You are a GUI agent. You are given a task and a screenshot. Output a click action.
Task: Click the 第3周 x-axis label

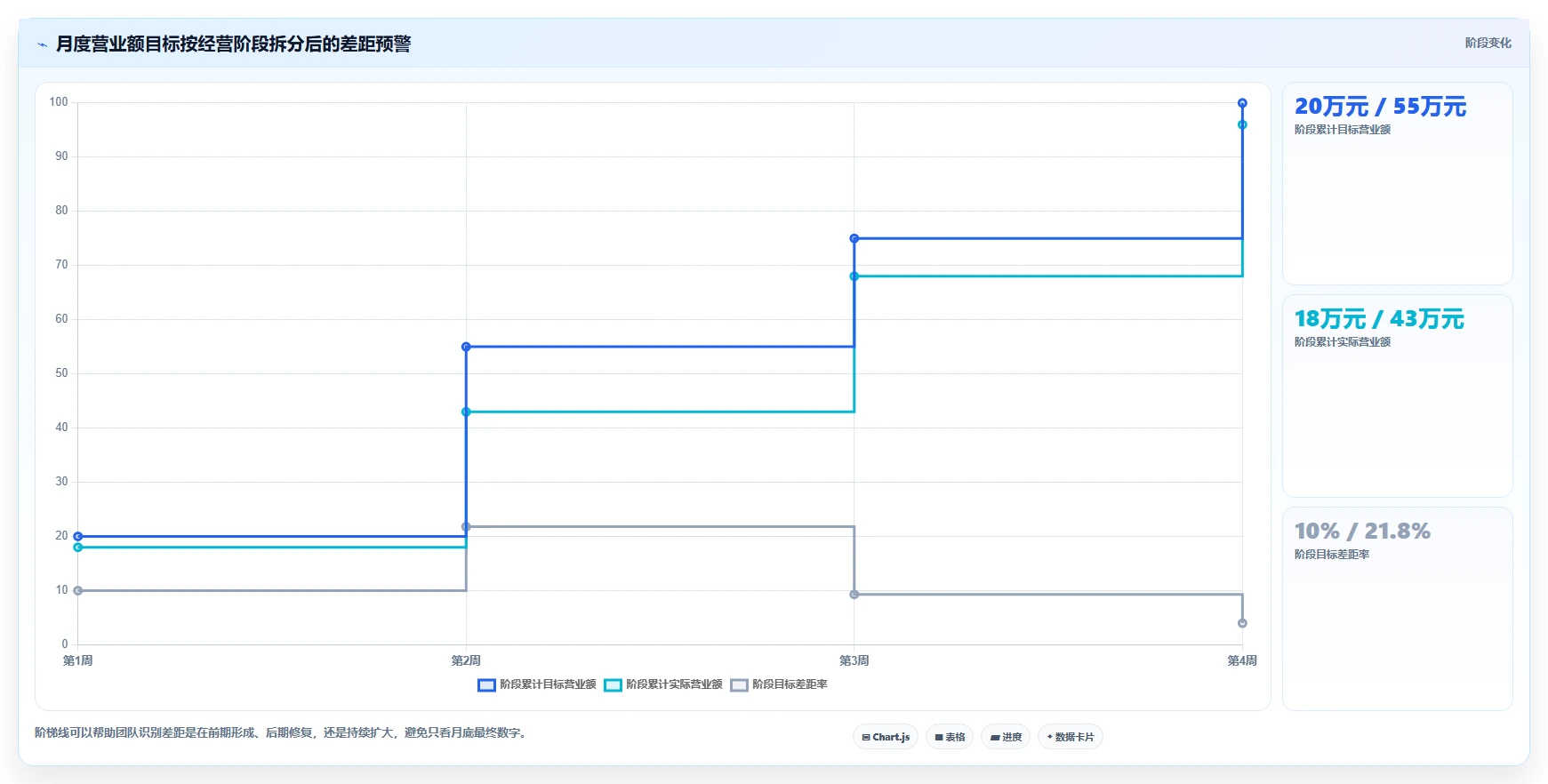[854, 660]
